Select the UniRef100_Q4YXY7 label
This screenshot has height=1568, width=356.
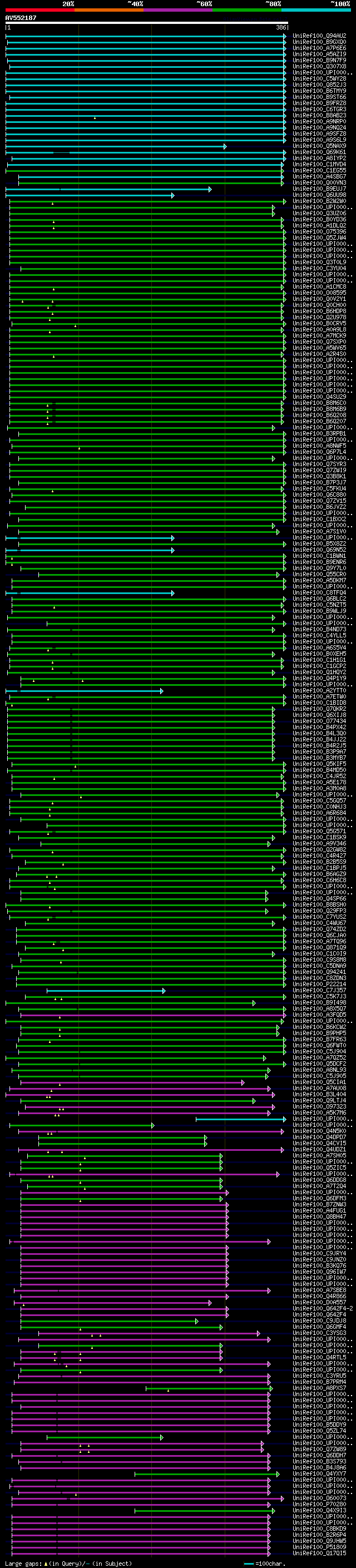[319, 1473]
